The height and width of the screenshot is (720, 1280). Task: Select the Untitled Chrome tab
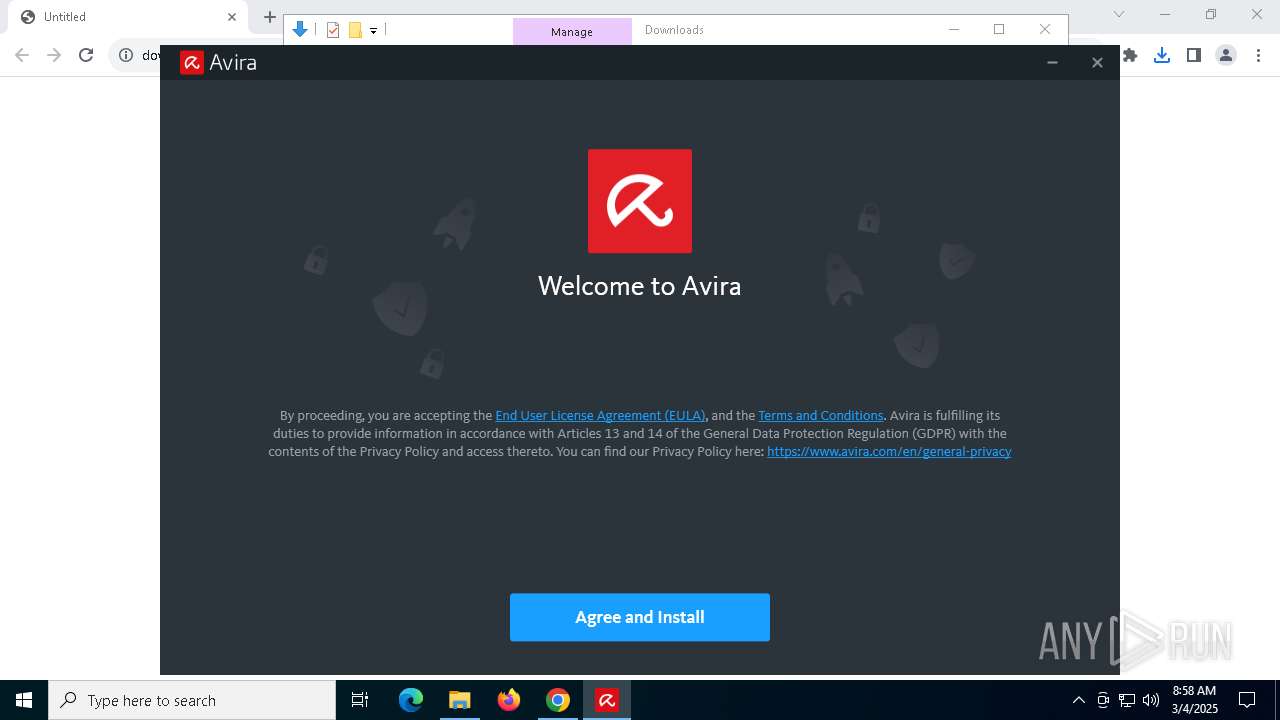coord(130,17)
